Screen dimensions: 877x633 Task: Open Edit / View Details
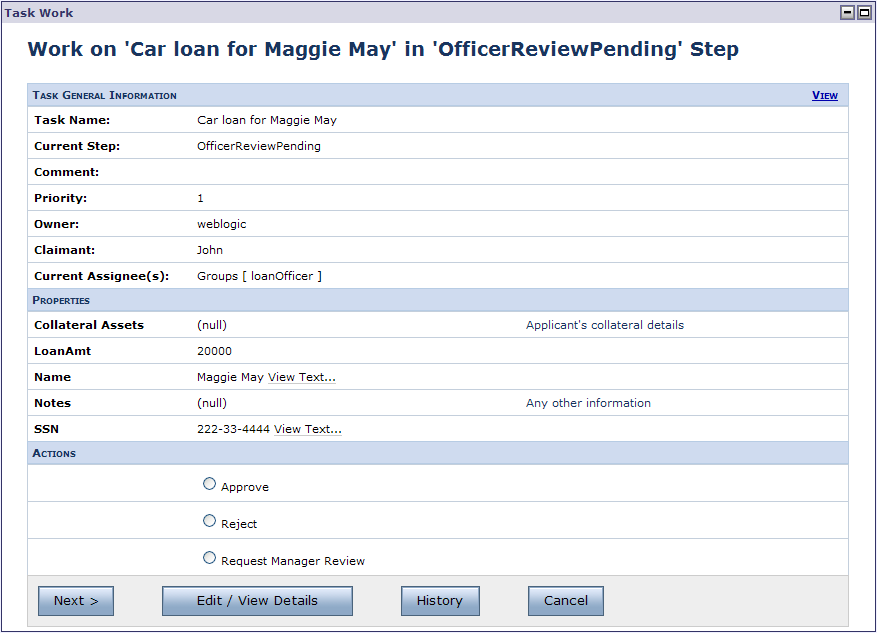pyautogui.click(x=257, y=601)
